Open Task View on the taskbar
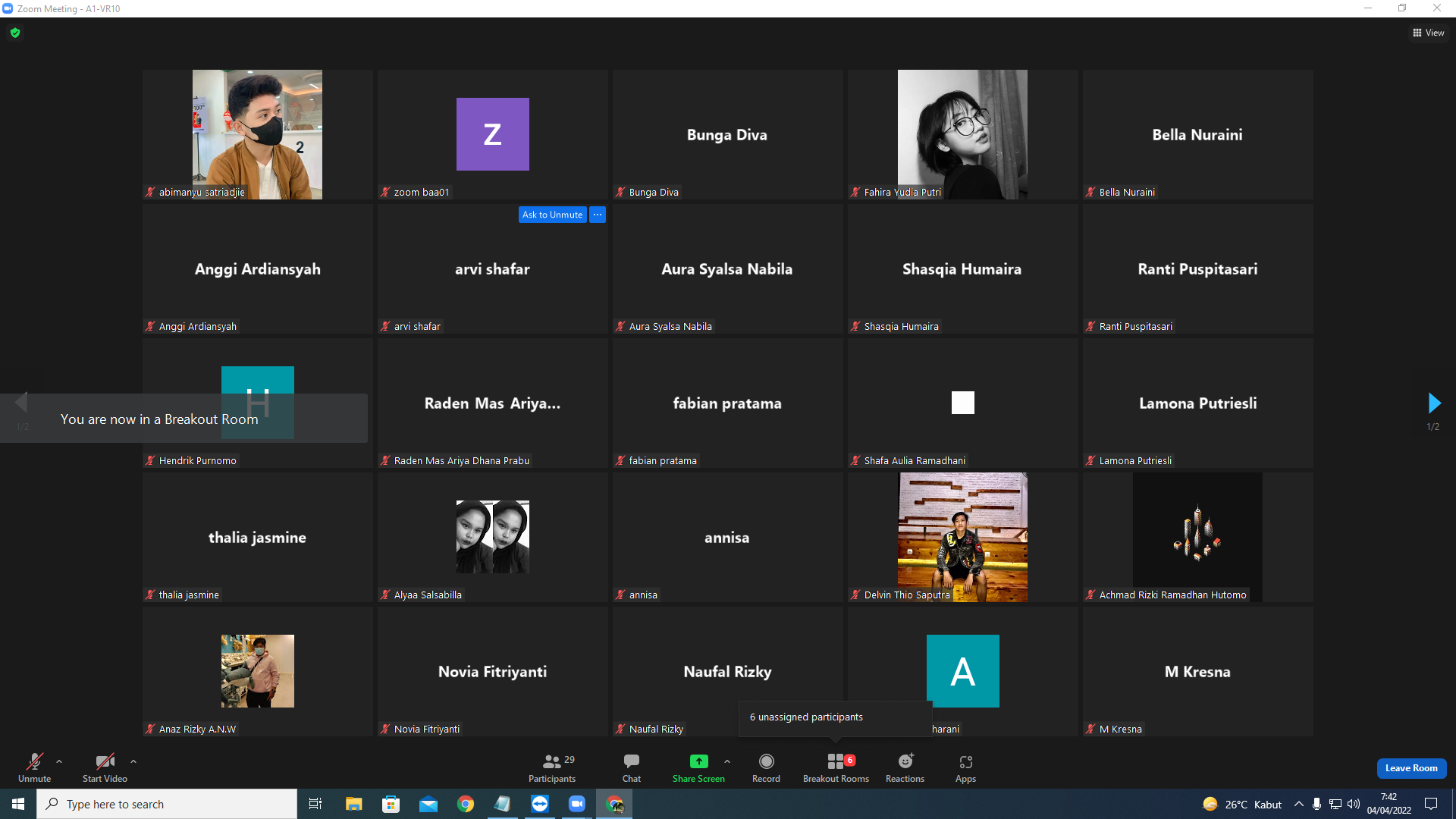The width and height of the screenshot is (1456, 819). coord(315,804)
